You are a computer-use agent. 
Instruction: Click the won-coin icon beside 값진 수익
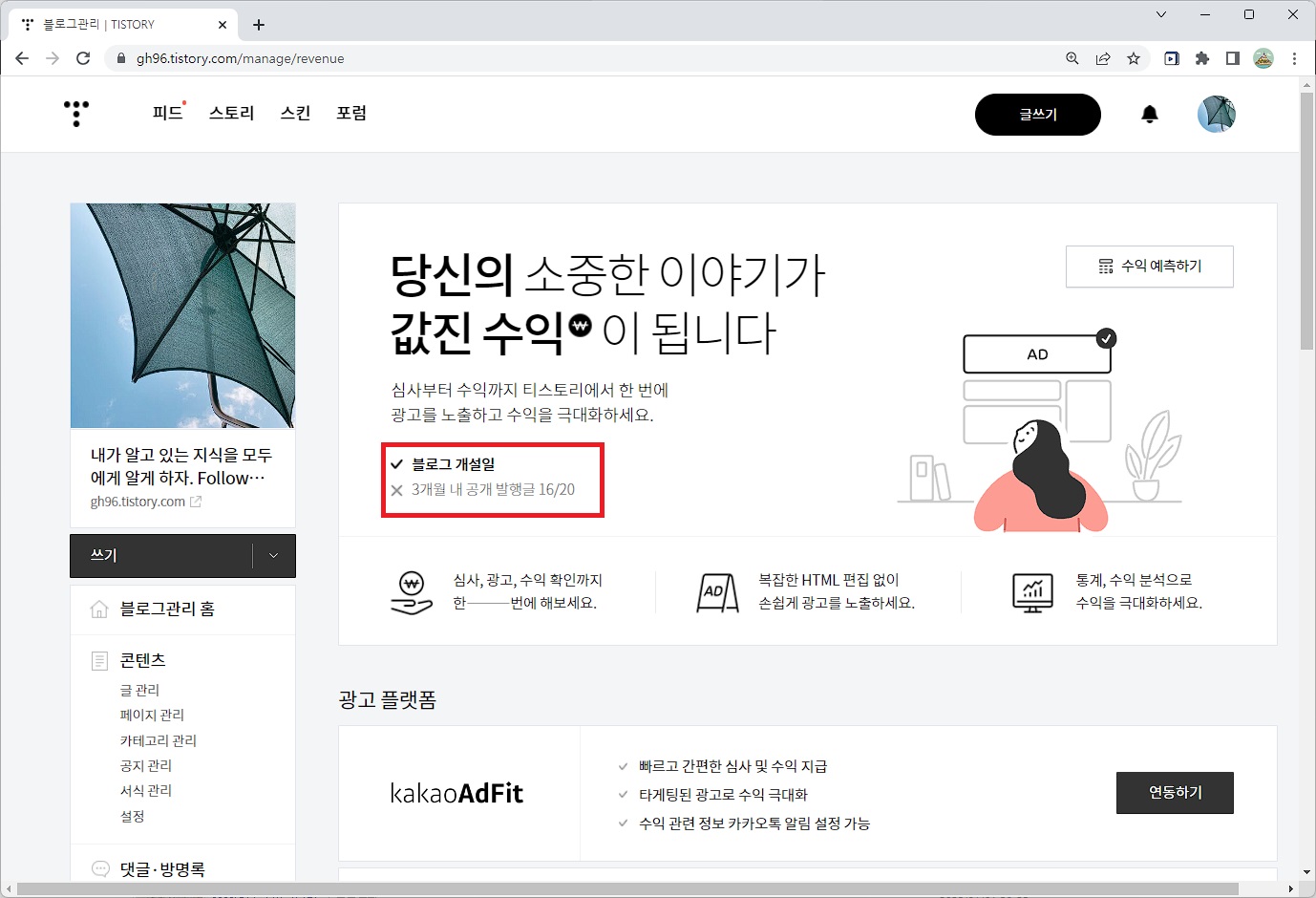581,325
